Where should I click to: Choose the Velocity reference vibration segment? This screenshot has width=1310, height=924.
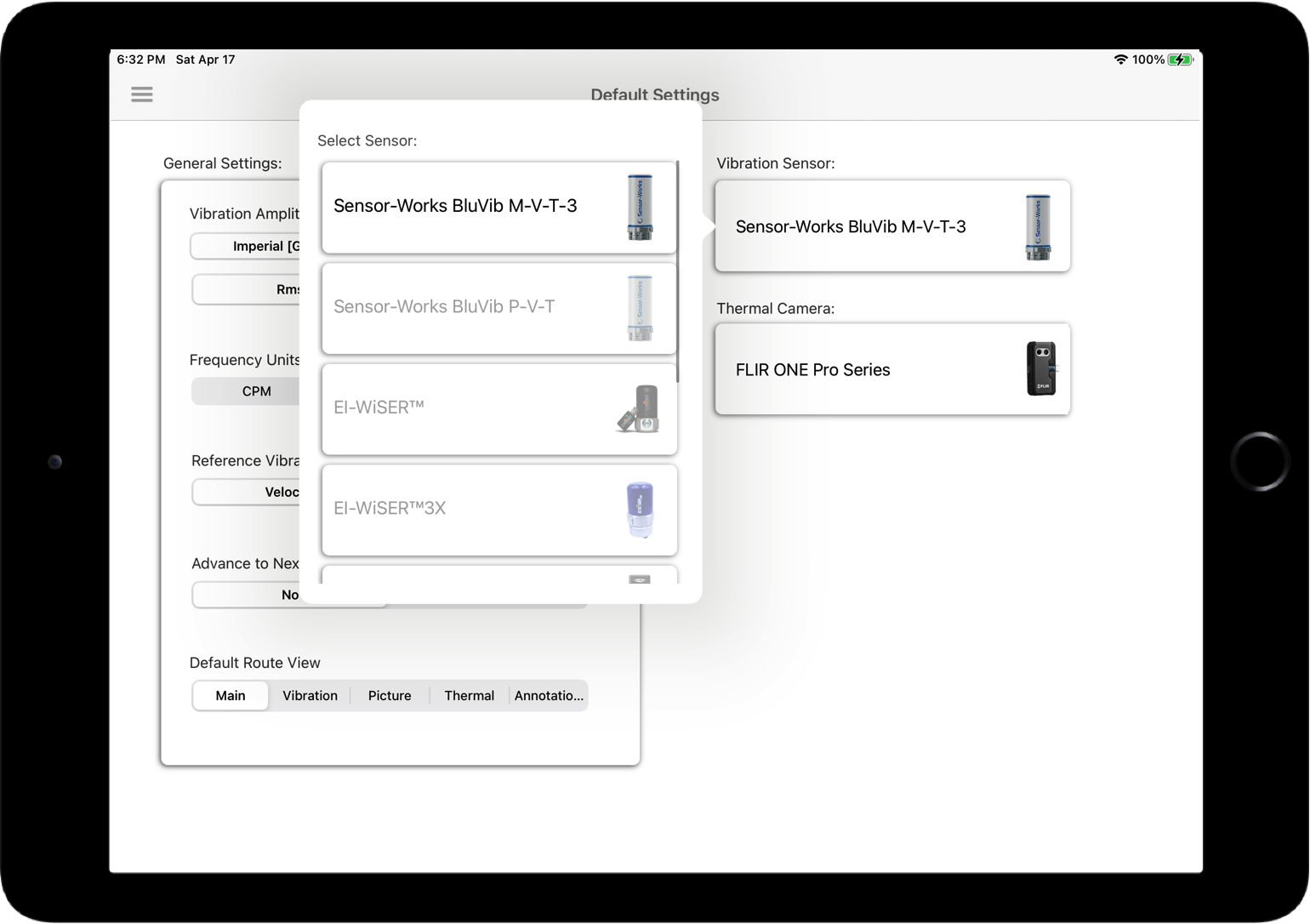point(246,492)
